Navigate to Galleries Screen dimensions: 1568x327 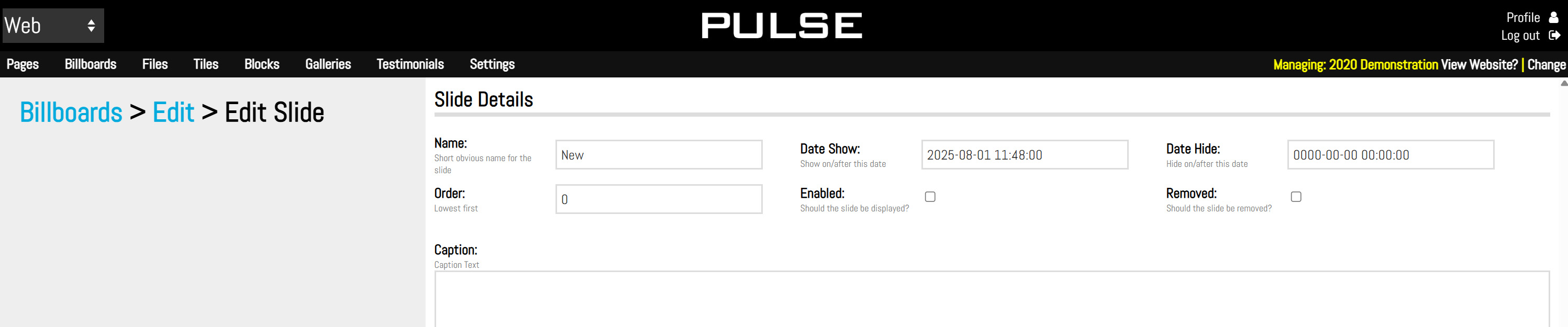tap(328, 64)
